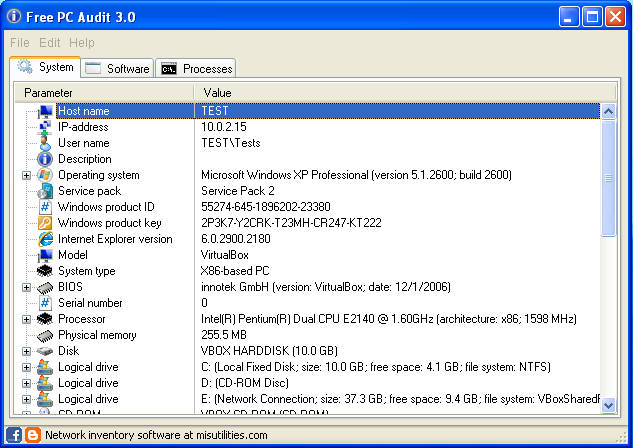
Task: Click the User name person icon
Action: point(45,143)
